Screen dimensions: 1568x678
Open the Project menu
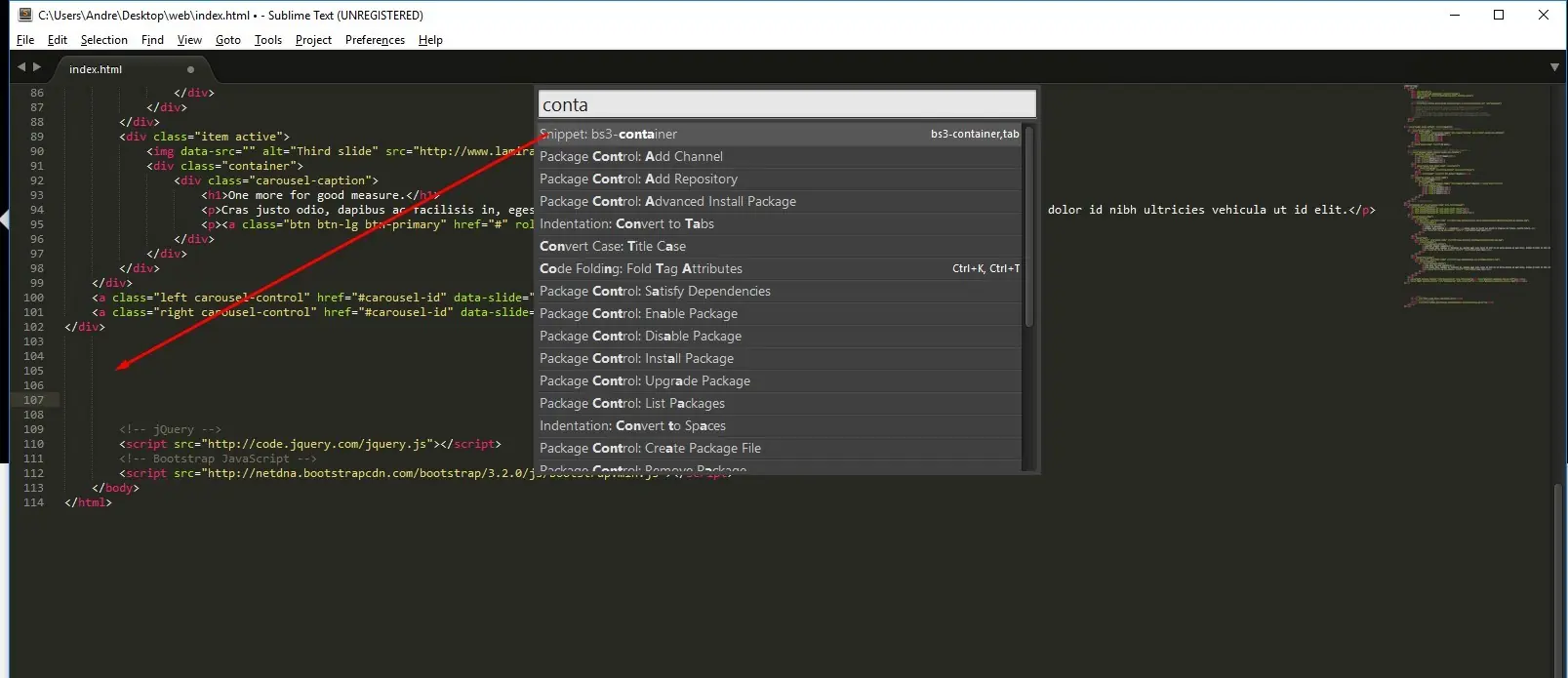[x=313, y=40]
